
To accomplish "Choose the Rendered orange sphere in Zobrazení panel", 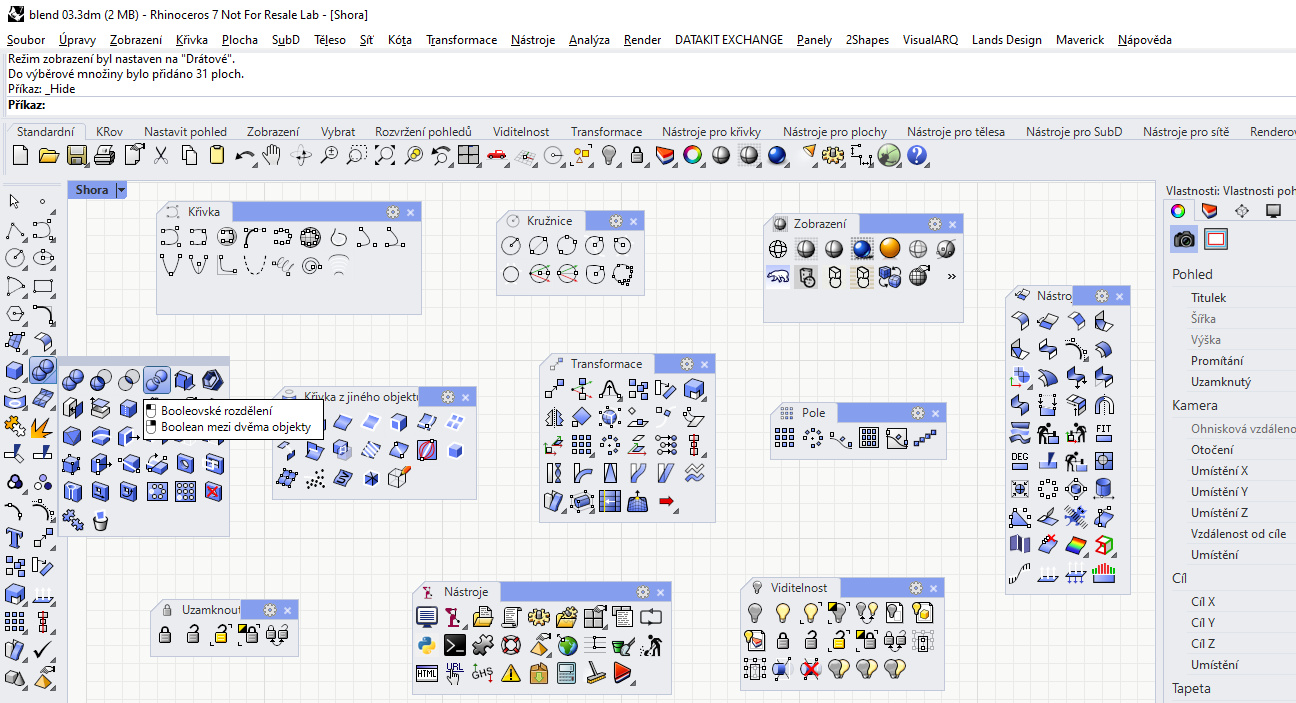I will click(890, 248).
